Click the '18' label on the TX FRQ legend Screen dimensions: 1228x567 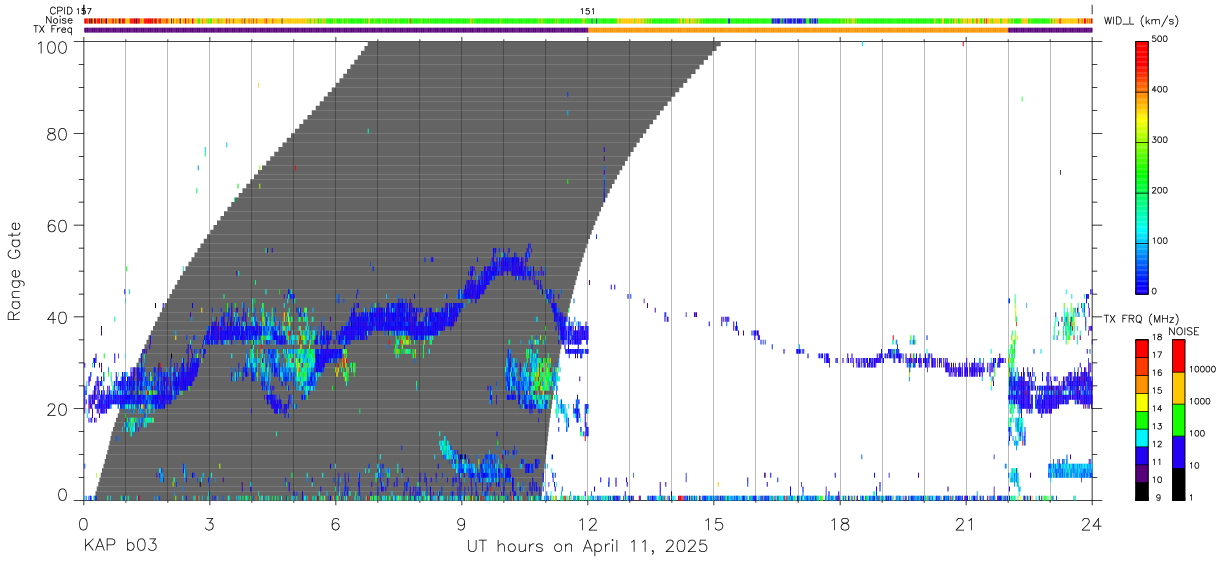click(x=1159, y=338)
